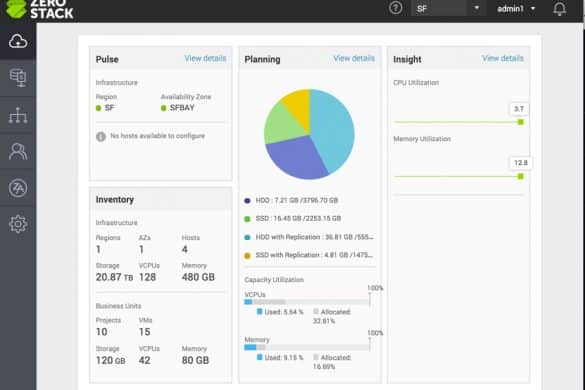Open Insight View details link

point(503,58)
